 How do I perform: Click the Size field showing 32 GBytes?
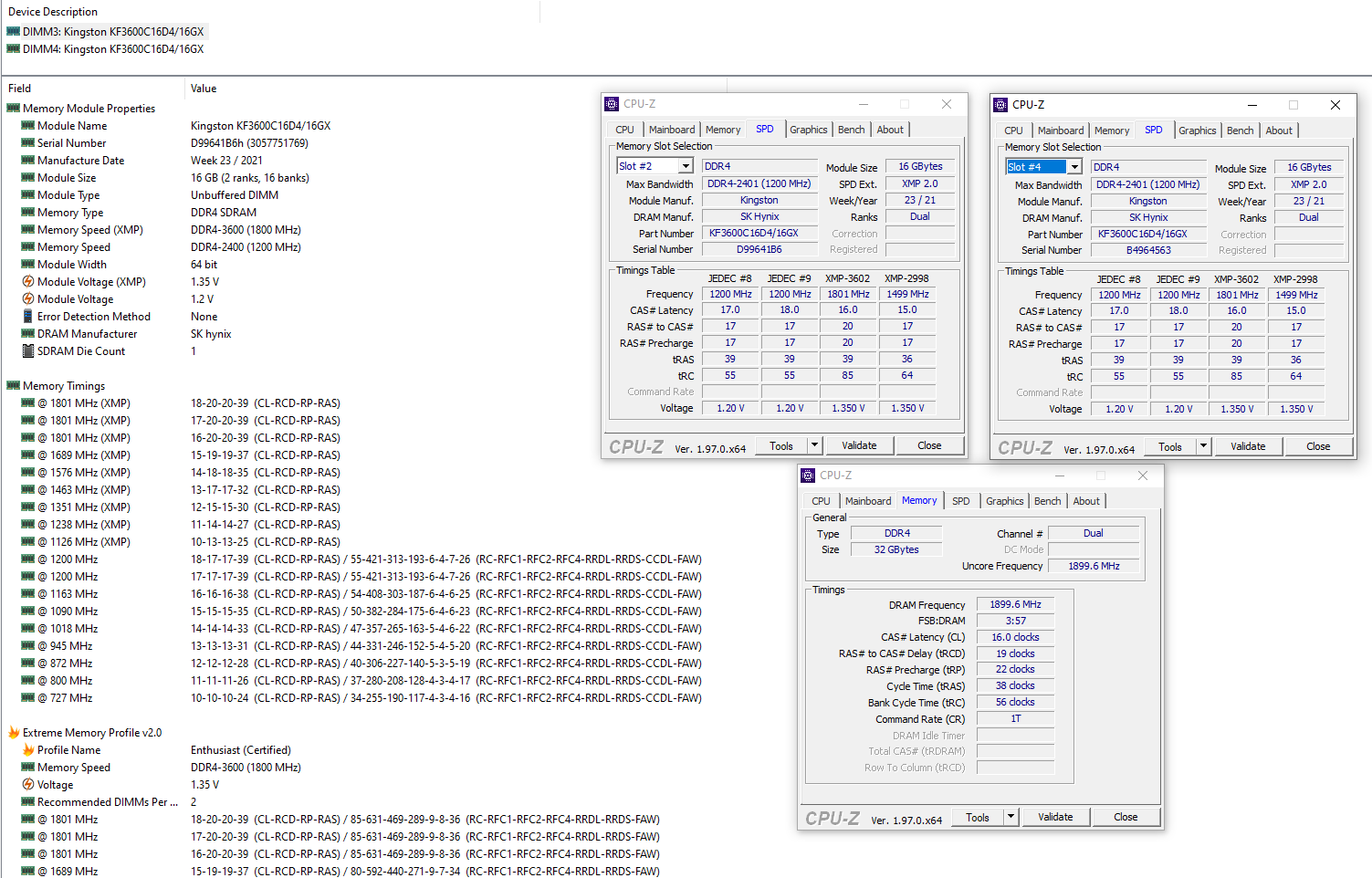[x=896, y=549]
